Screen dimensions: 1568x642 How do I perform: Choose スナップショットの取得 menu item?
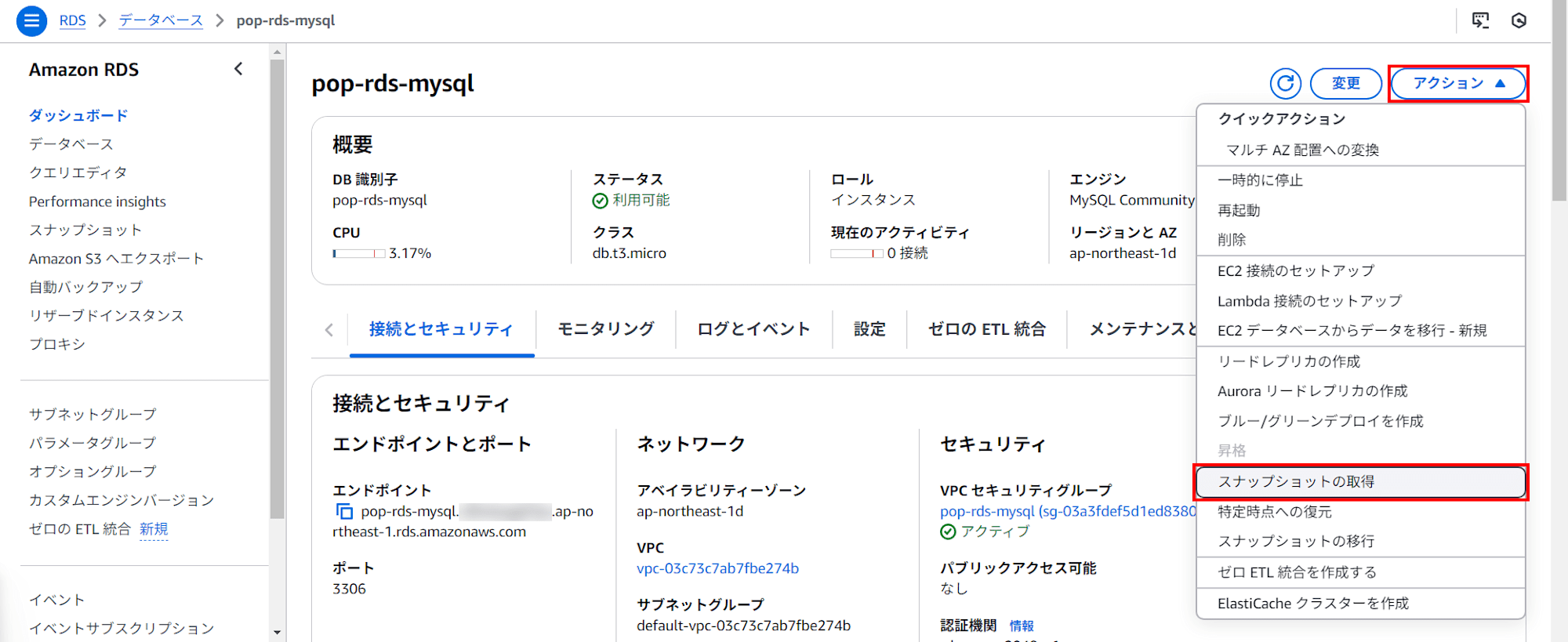click(x=1361, y=482)
